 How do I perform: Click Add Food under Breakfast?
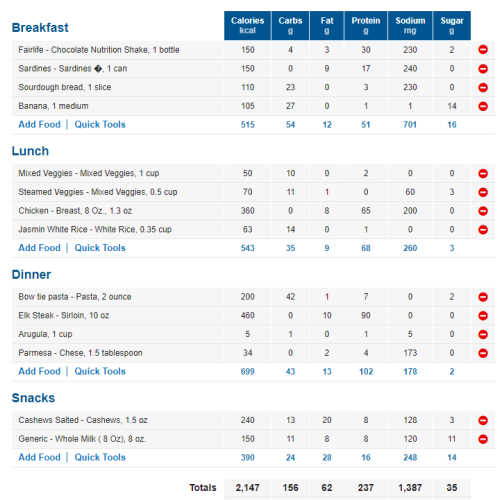(x=39, y=124)
